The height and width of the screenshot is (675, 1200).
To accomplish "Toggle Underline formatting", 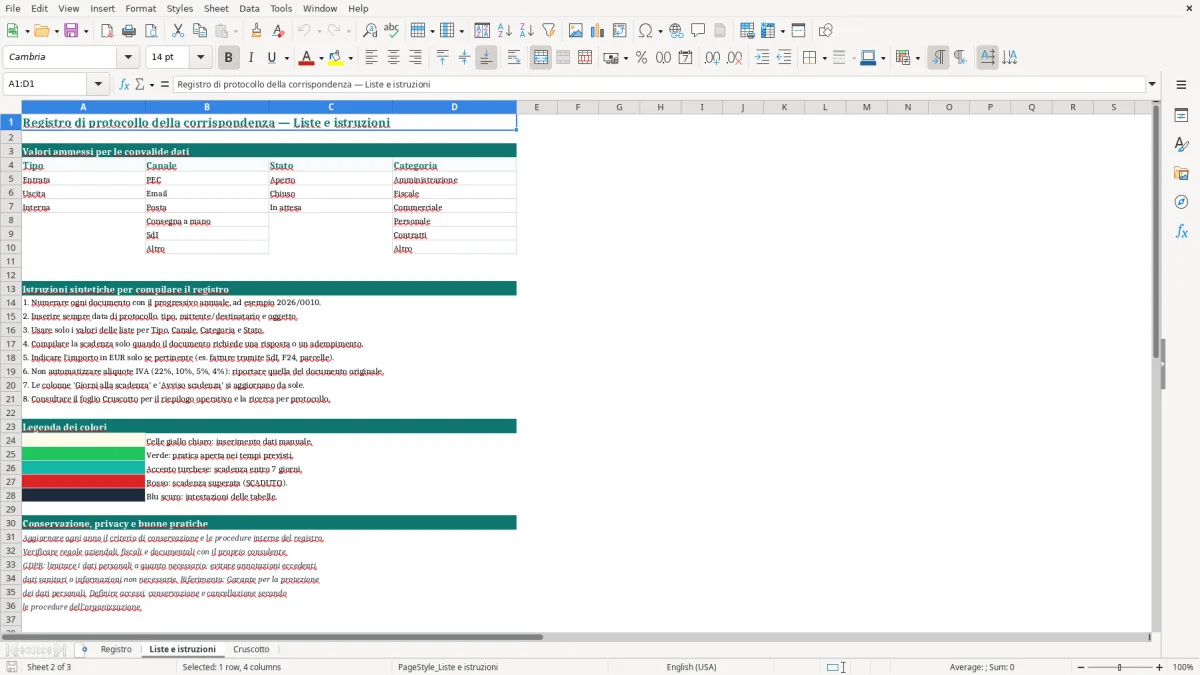I will coord(272,58).
